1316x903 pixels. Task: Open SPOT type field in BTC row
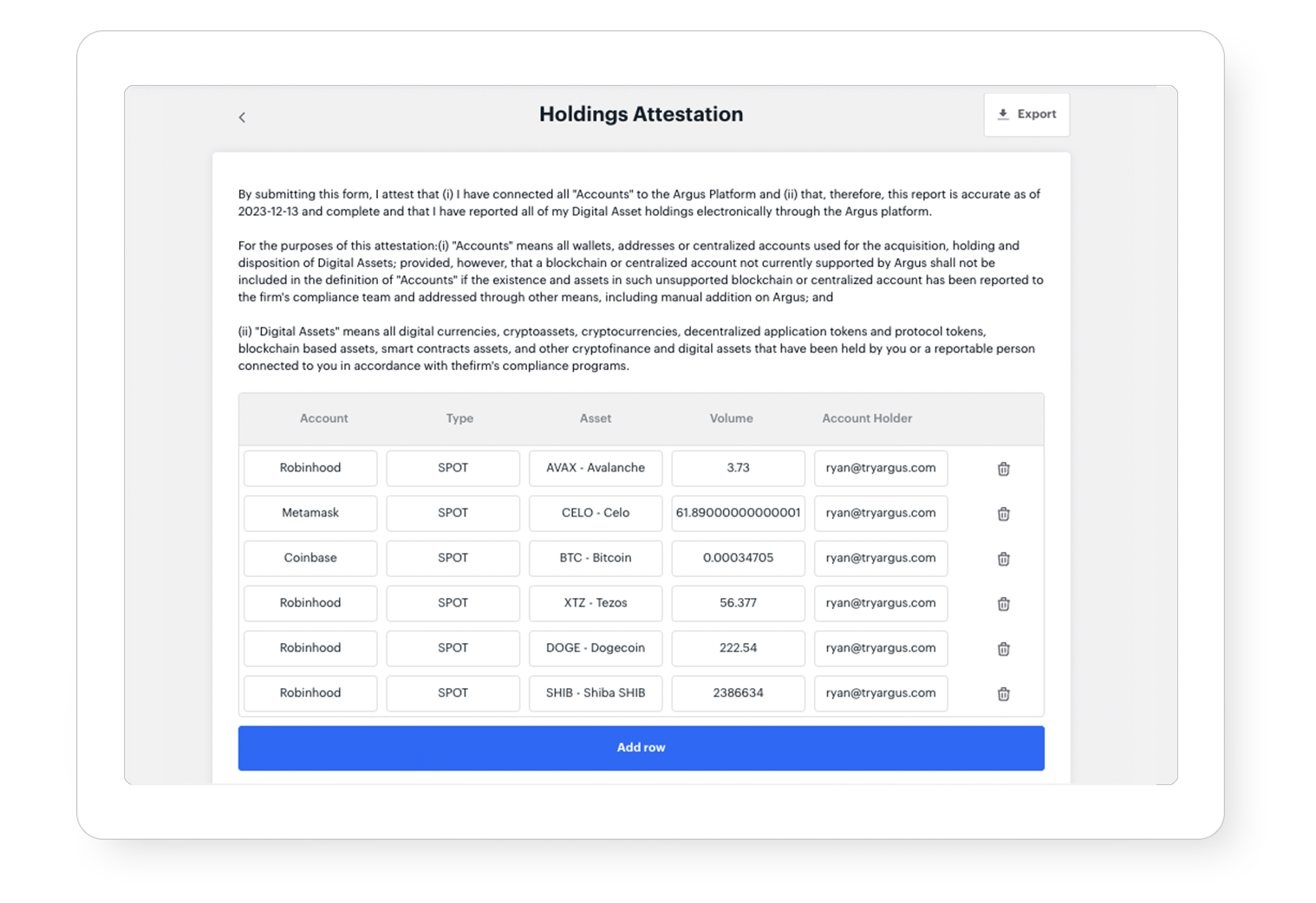(x=453, y=558)
